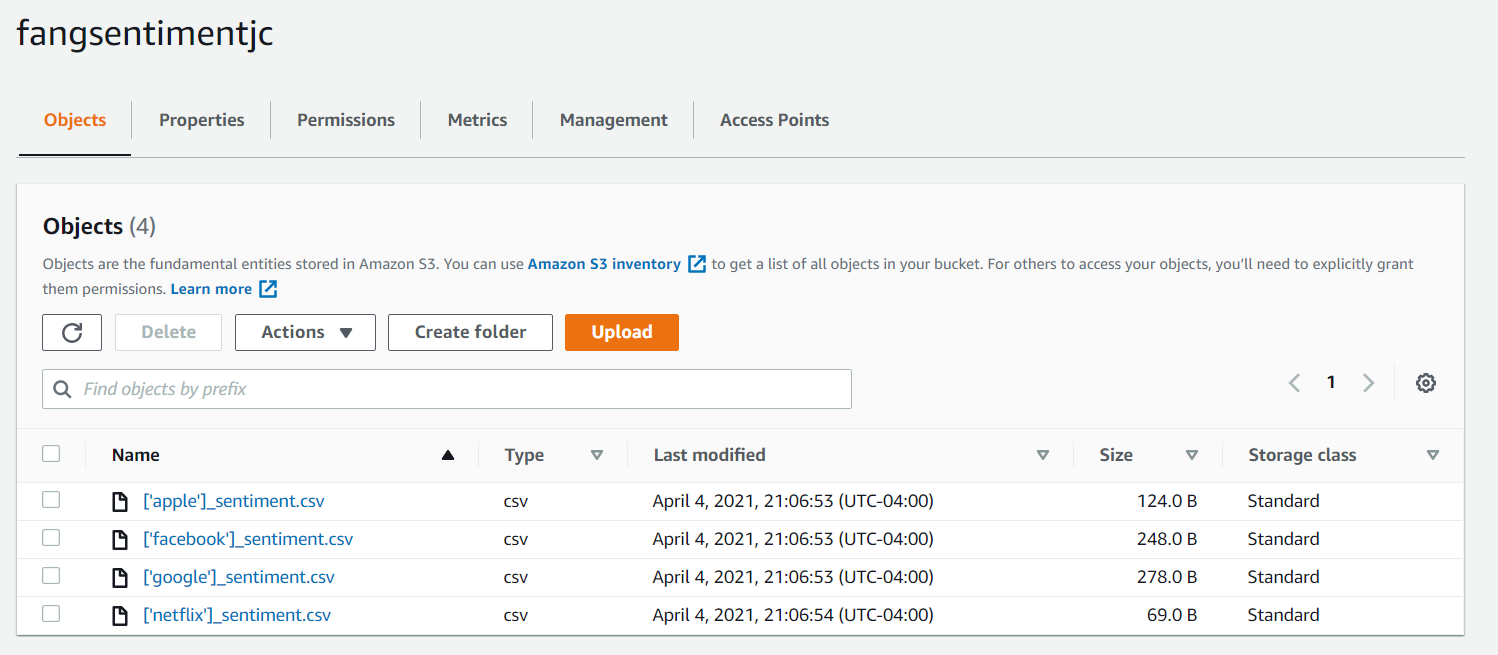The image size is (1498, 655).
Task: Click size value 124.0 B
Action: (1167, 501)
